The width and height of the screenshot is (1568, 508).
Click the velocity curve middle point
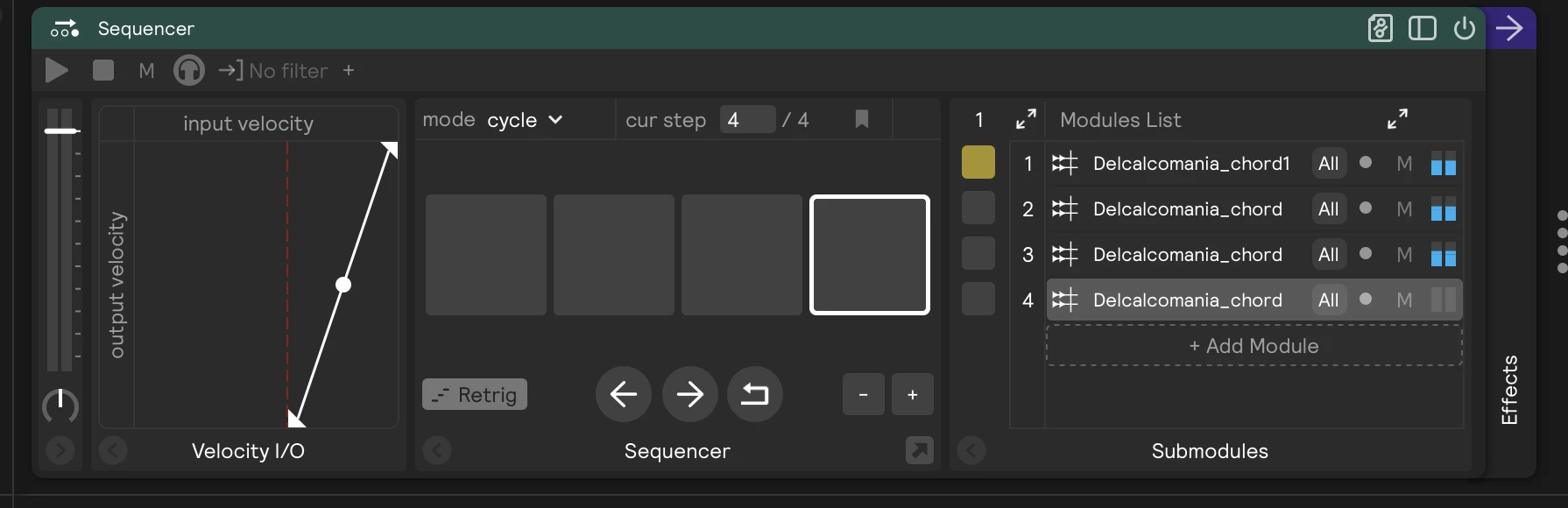pyautogui.click(x=343, y=285)
